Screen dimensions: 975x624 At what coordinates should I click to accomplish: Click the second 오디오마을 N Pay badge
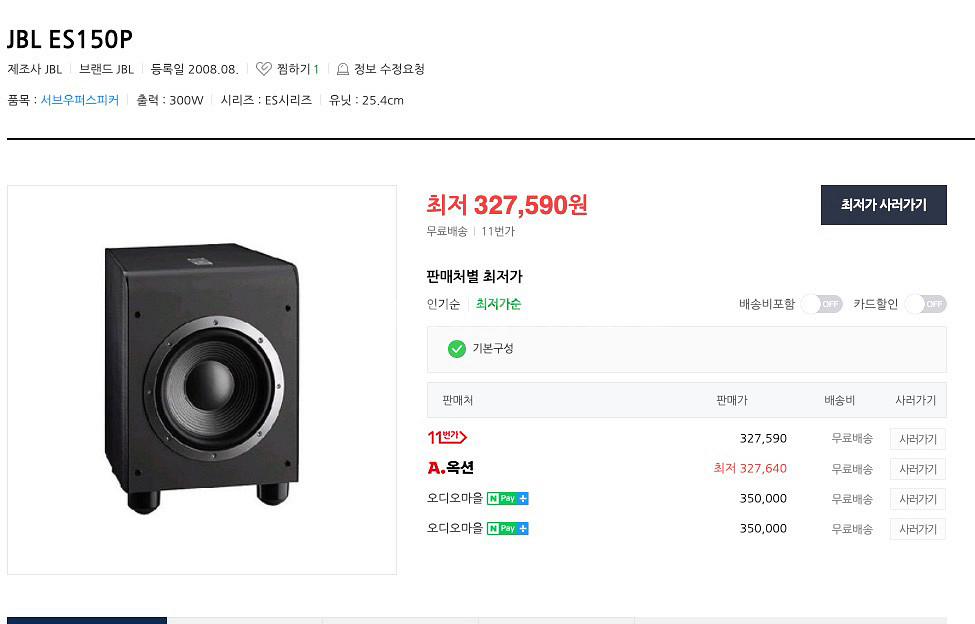pos(507,528)
